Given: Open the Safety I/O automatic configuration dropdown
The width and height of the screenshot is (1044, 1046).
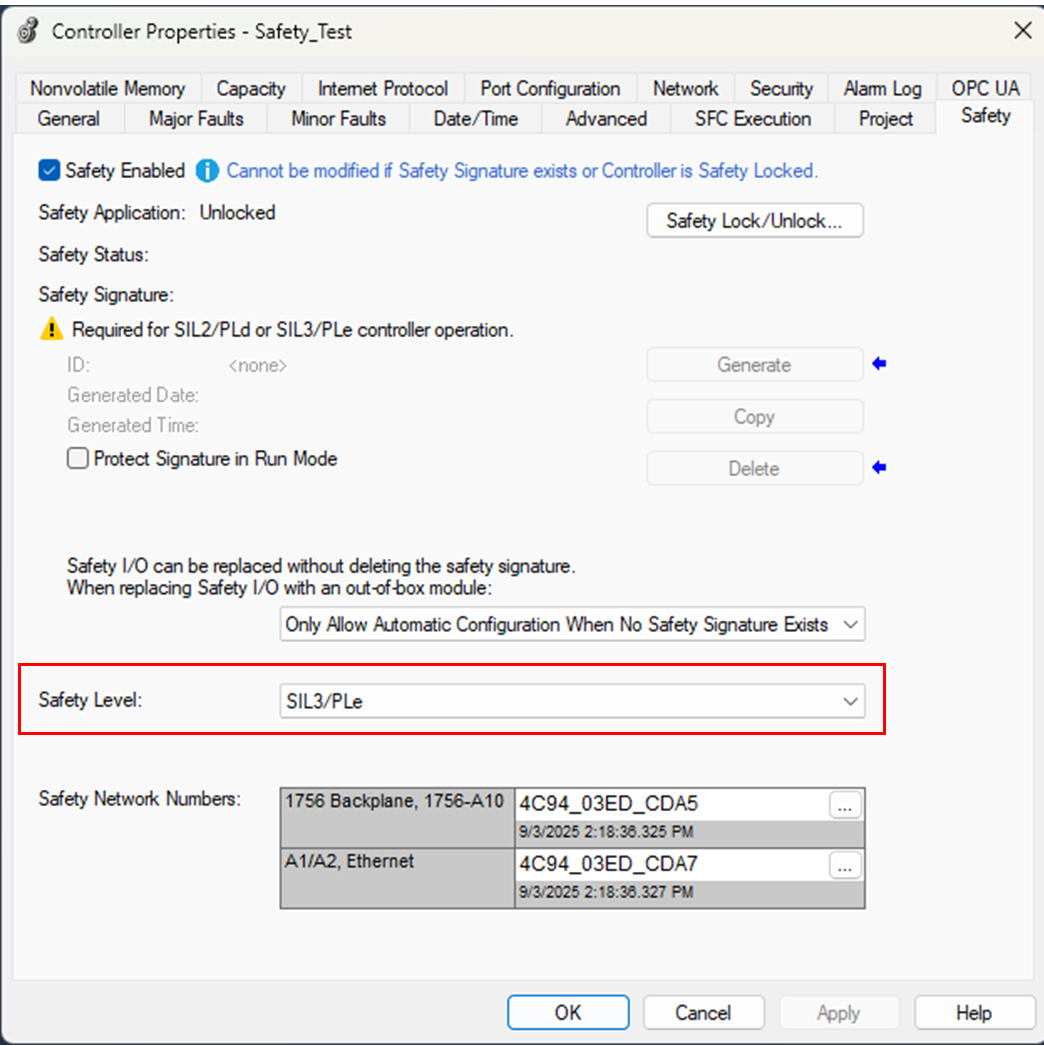Looking at the screenshot, I should [850, 625].
